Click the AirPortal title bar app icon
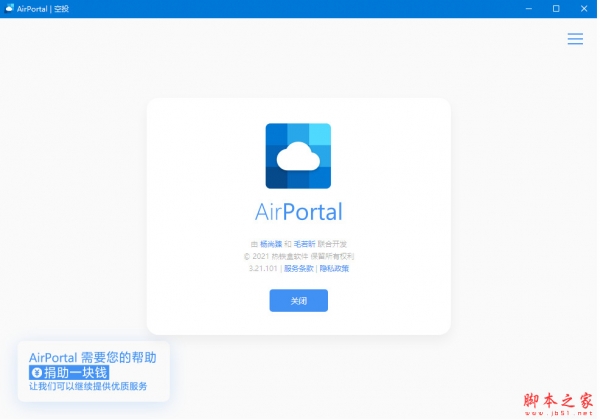Image resolution: width=600 pixels, height=420 pixels. point(9,8)
